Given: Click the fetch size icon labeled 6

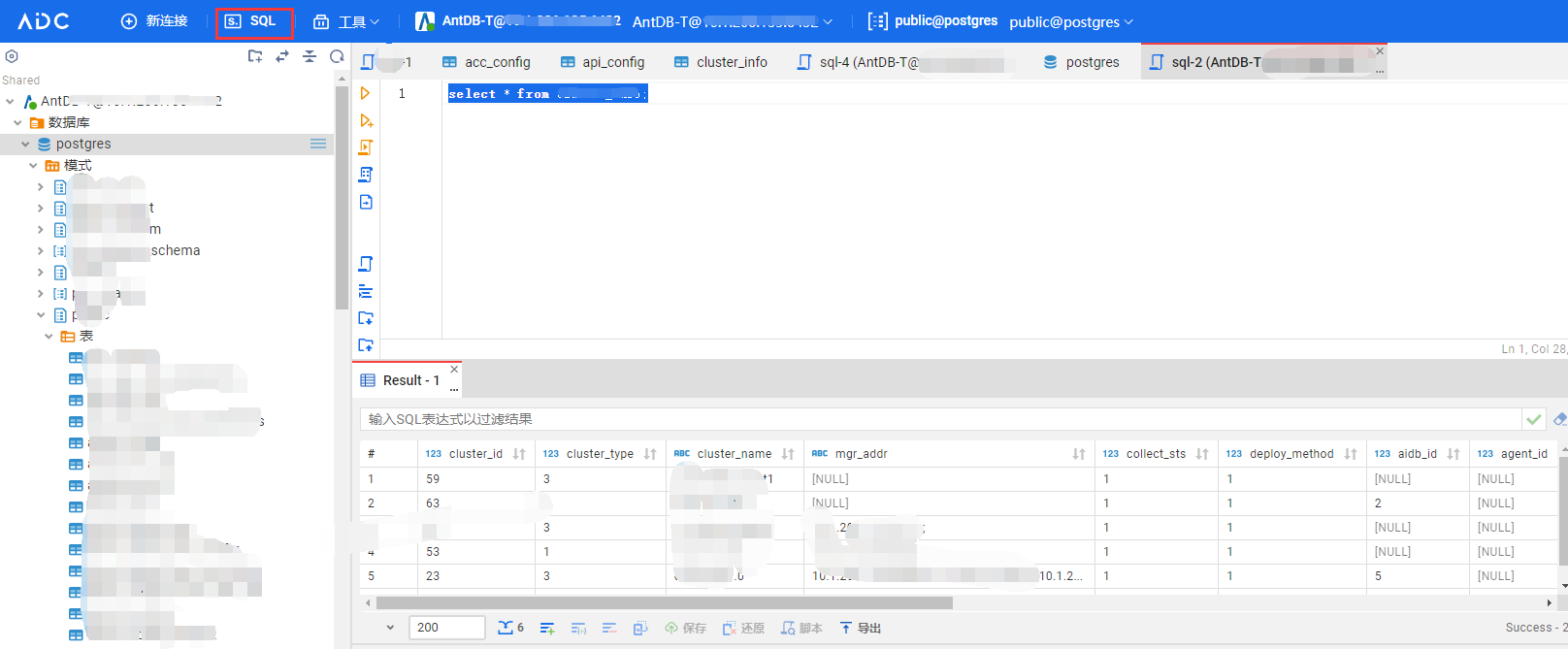Looking at the screenshot, I should click(x=510, y=628).
